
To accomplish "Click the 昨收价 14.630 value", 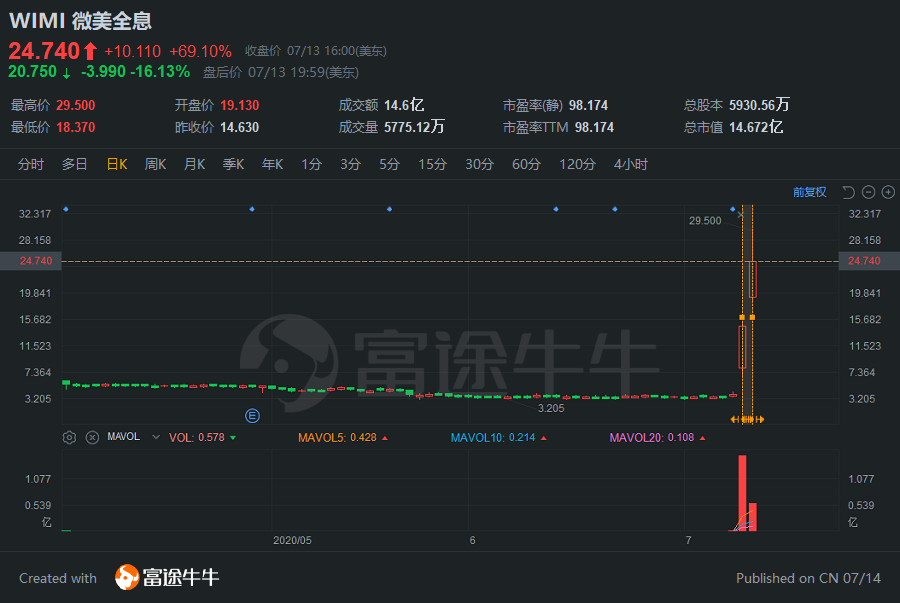I will point(240,127).
